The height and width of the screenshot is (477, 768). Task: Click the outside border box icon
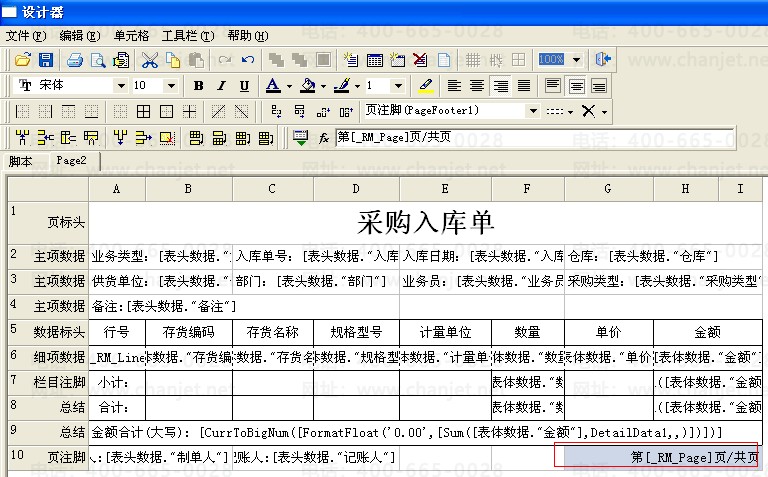[x=166, y=112]
